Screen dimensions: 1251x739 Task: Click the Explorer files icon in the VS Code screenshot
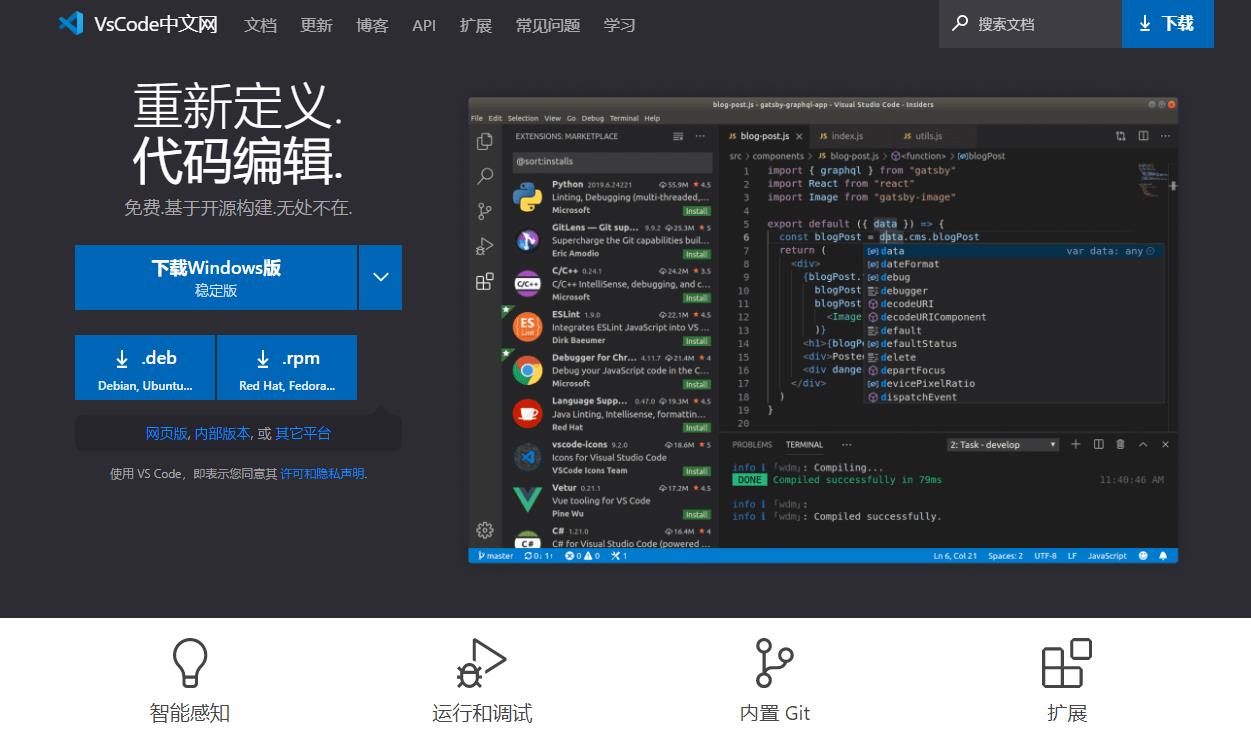coord(485,141)
